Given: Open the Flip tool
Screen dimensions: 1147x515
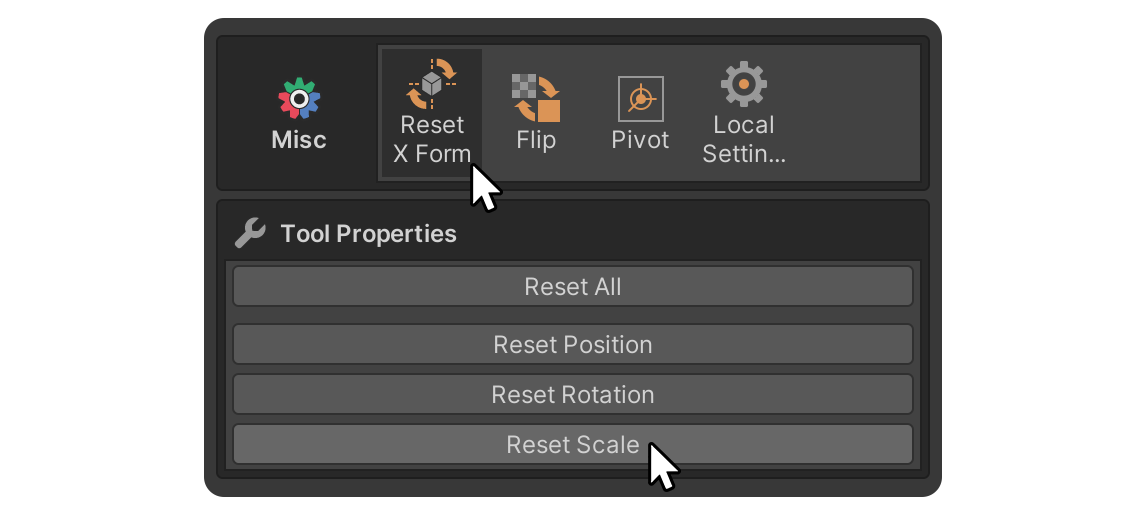Looking at the screenshot, I should coord(535,113).
